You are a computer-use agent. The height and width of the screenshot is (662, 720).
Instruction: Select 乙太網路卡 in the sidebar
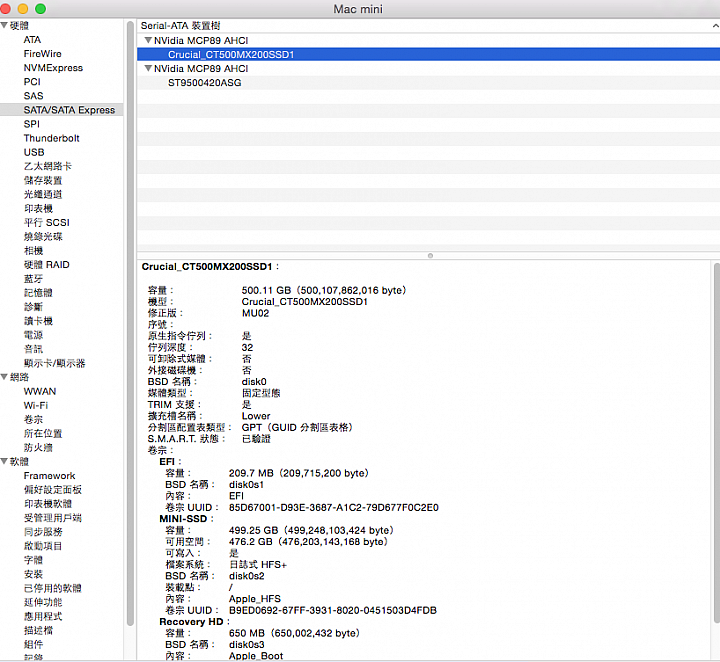click(48, 166)
